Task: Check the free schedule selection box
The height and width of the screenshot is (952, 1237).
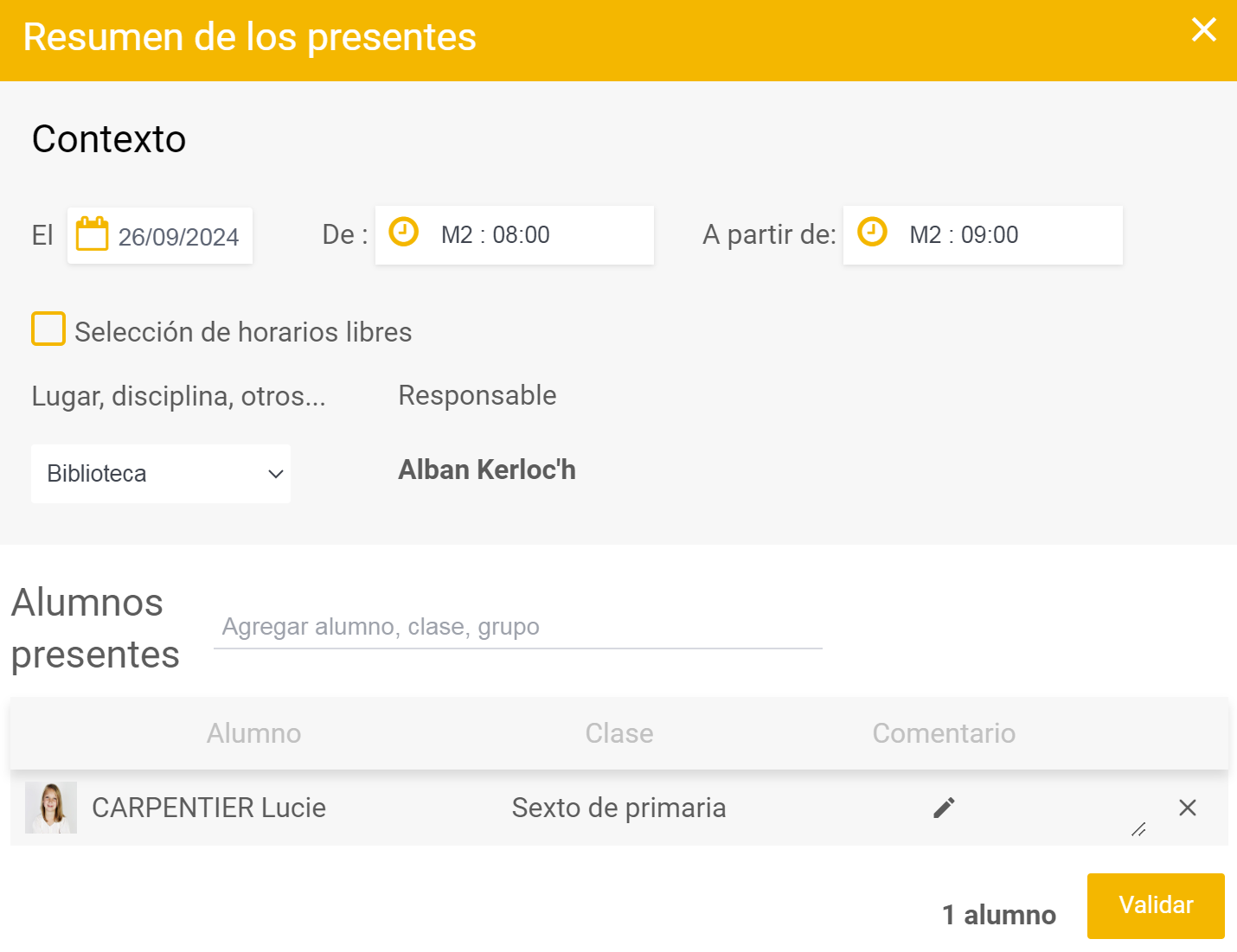Action: (x=48, y=329)
